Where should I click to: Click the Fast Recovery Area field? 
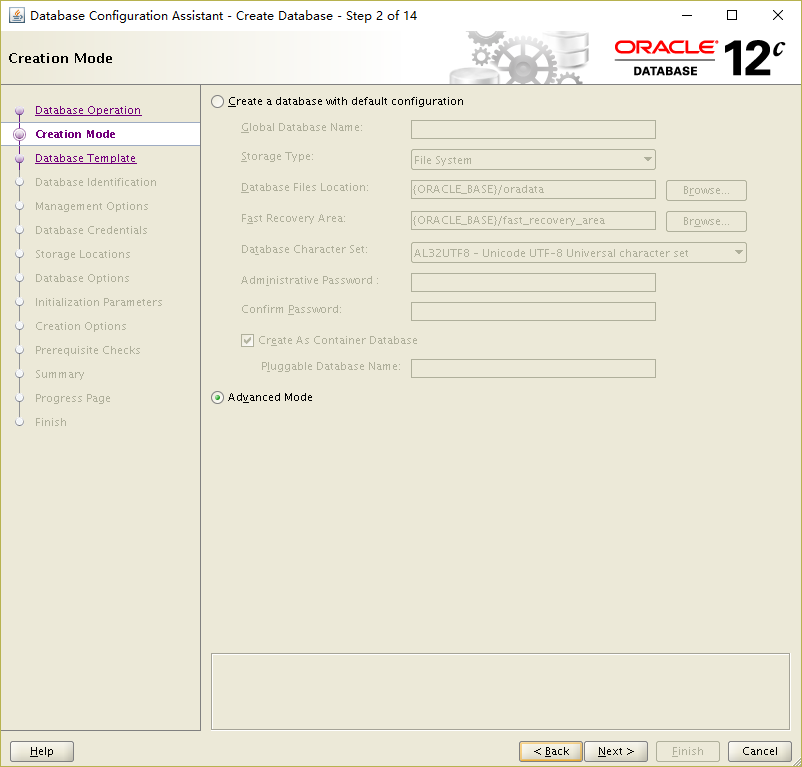pyautogui.click(x=533, y=220)
